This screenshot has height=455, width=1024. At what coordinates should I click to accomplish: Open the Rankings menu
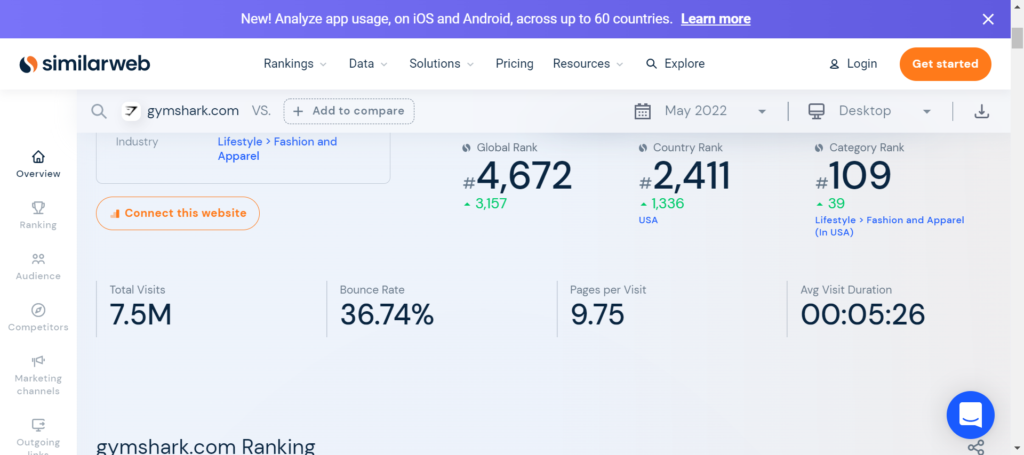click(295, 64)
